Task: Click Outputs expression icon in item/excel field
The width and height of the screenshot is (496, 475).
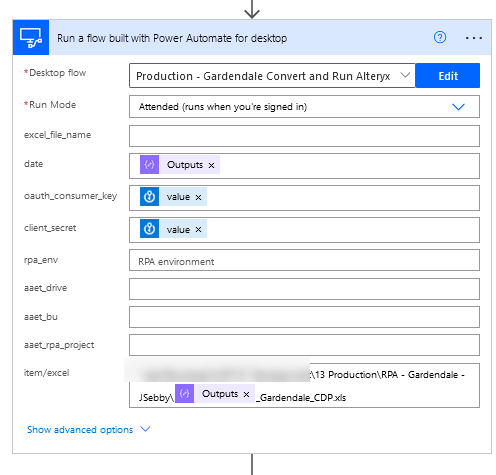Action: [184, 394]
